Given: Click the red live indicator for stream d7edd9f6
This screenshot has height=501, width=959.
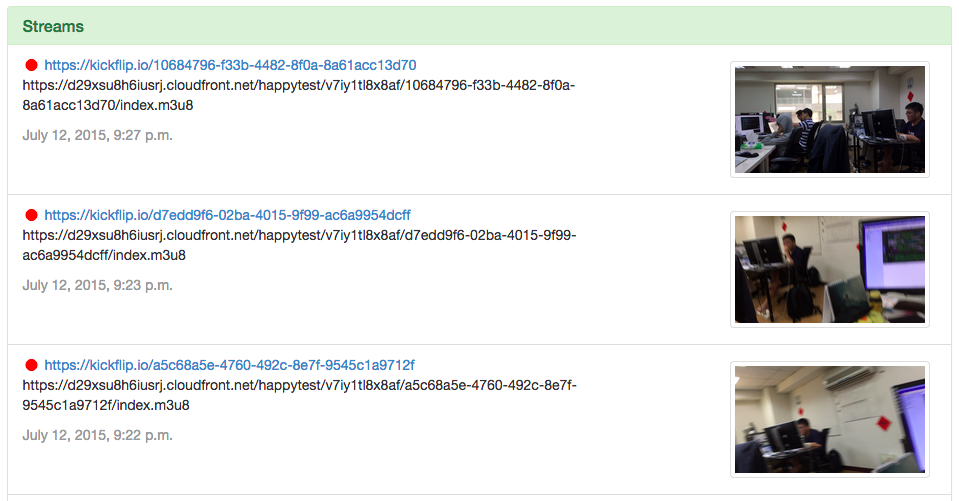Looking at the screenshot, I should pos(31,216).
